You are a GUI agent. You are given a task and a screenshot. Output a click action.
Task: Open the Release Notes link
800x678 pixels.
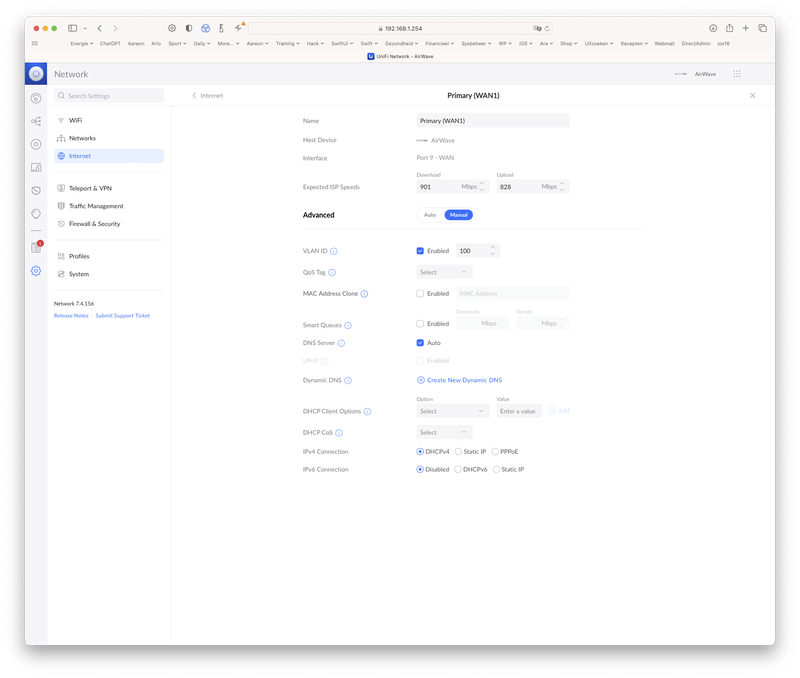[x=71, y=316]
